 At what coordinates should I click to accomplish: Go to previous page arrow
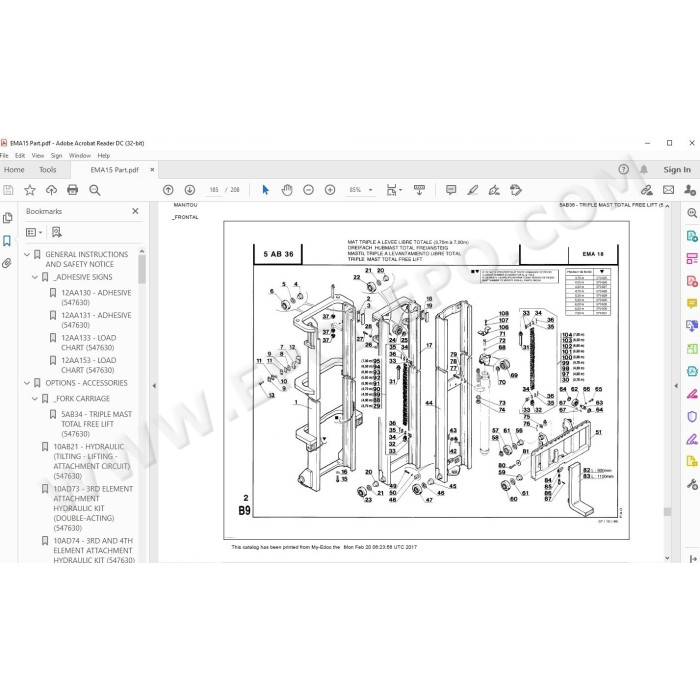tap(168, 190)
